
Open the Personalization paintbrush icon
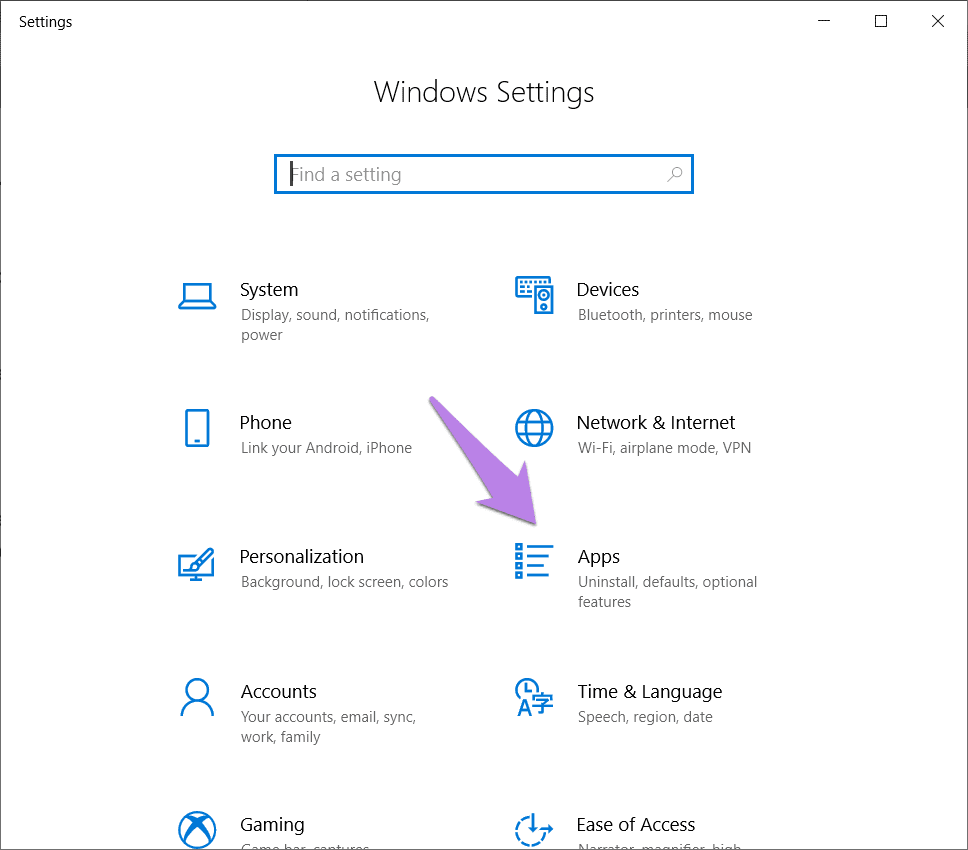[196, 564]
